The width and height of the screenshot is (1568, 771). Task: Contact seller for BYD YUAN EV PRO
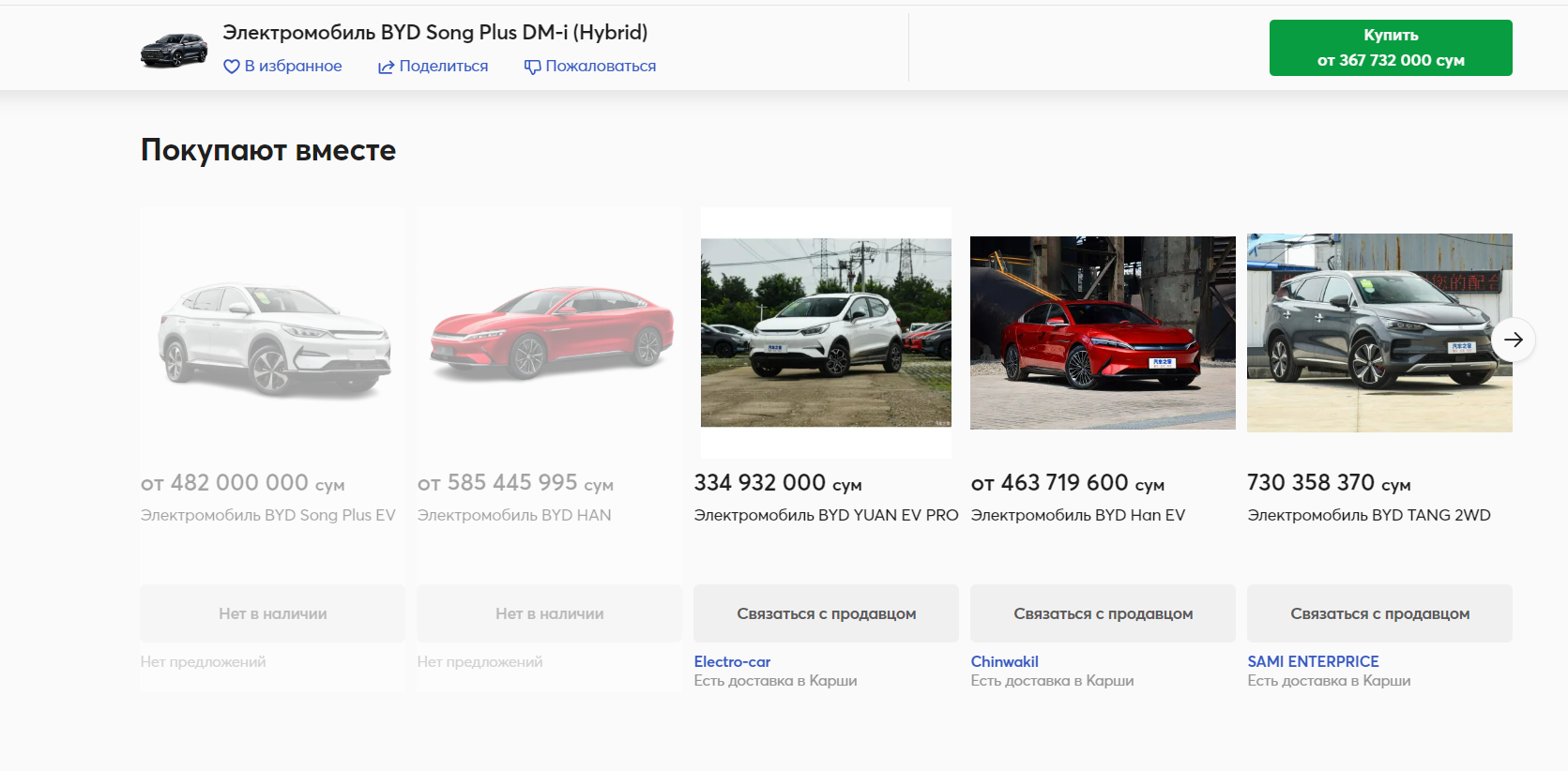click(x=826, y=613)
